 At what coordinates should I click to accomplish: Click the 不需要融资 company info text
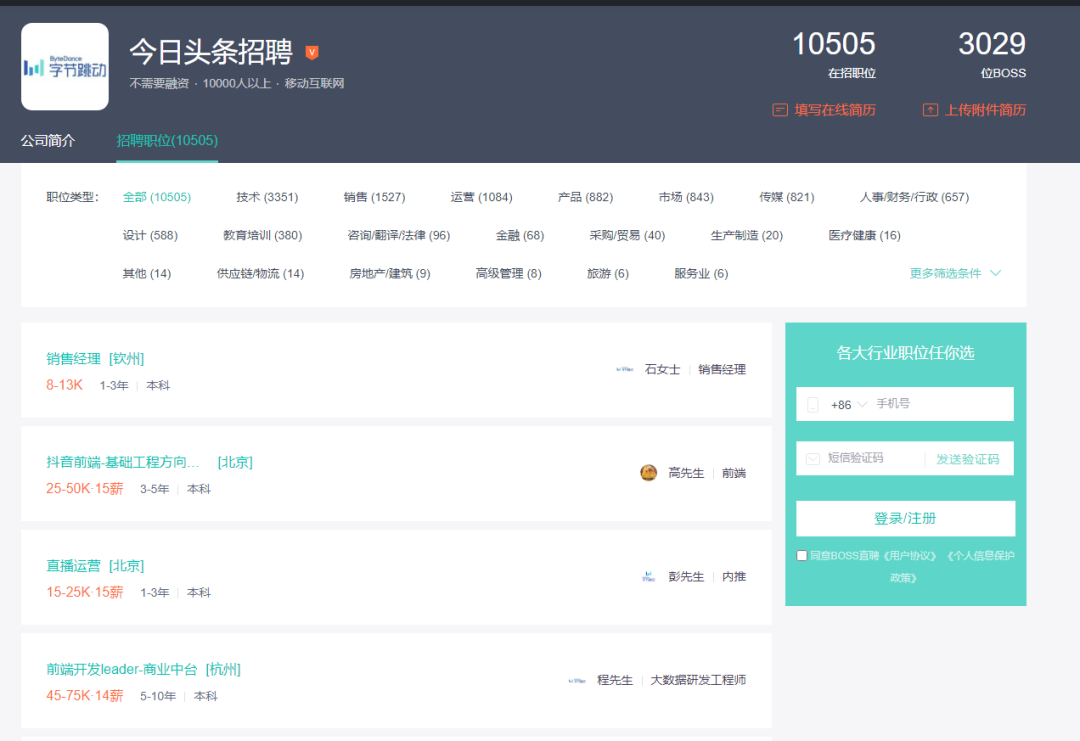[x=159, y=83]
